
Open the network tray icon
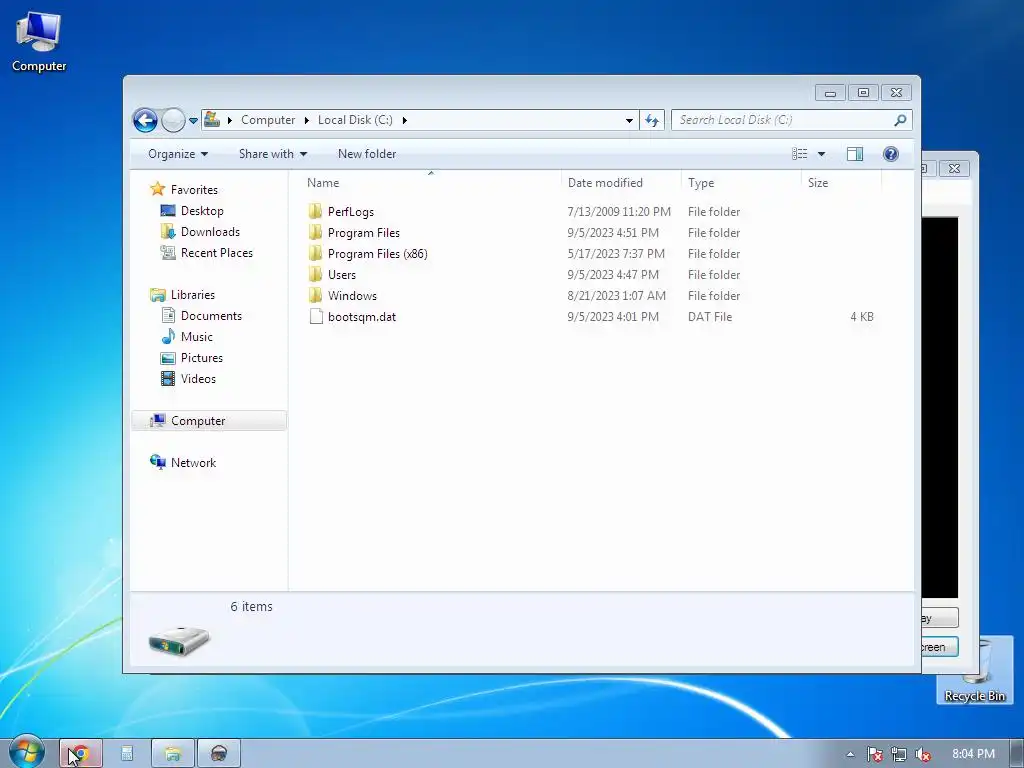click(899, 754)
